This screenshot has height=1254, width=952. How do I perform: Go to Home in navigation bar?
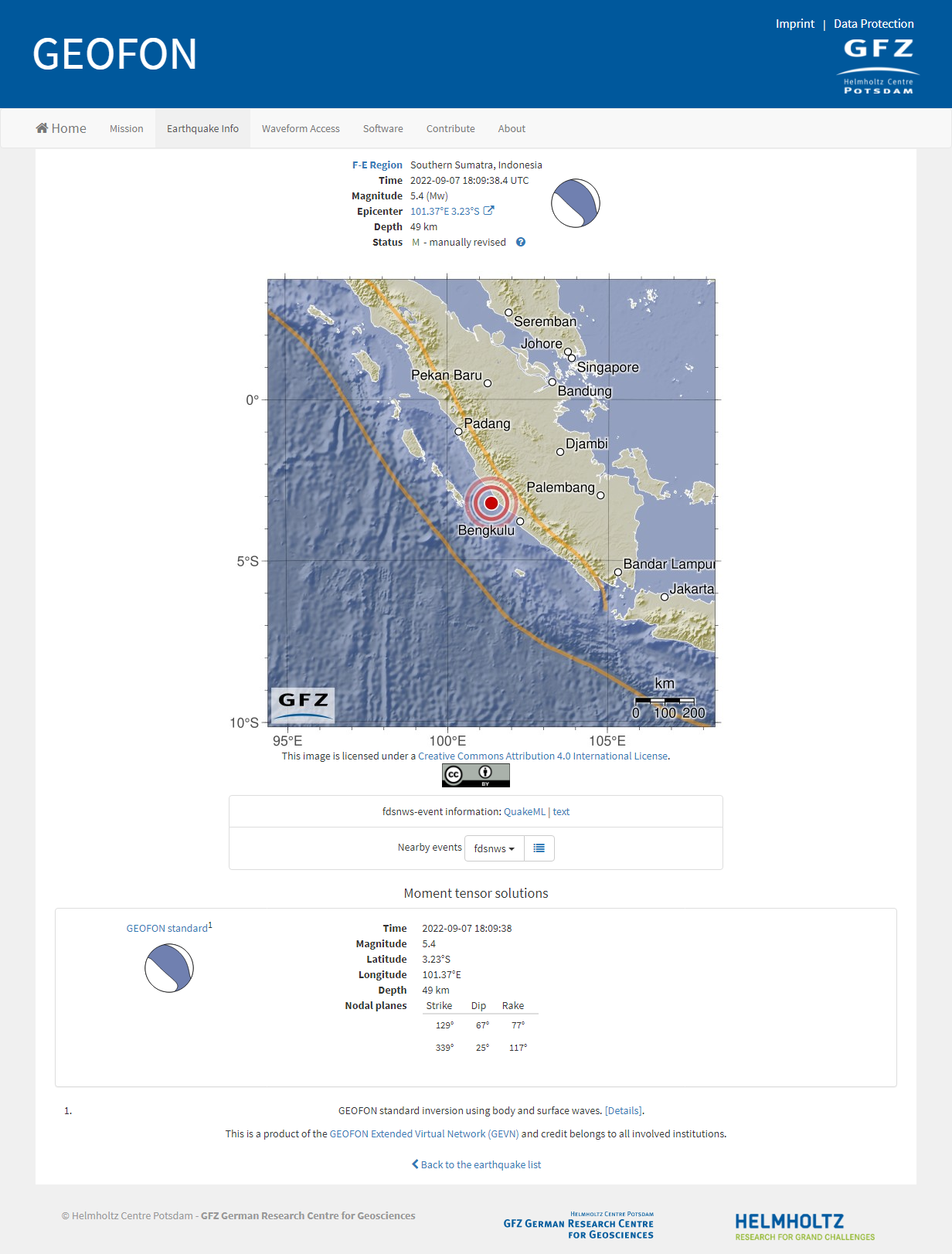coord(61,128)
